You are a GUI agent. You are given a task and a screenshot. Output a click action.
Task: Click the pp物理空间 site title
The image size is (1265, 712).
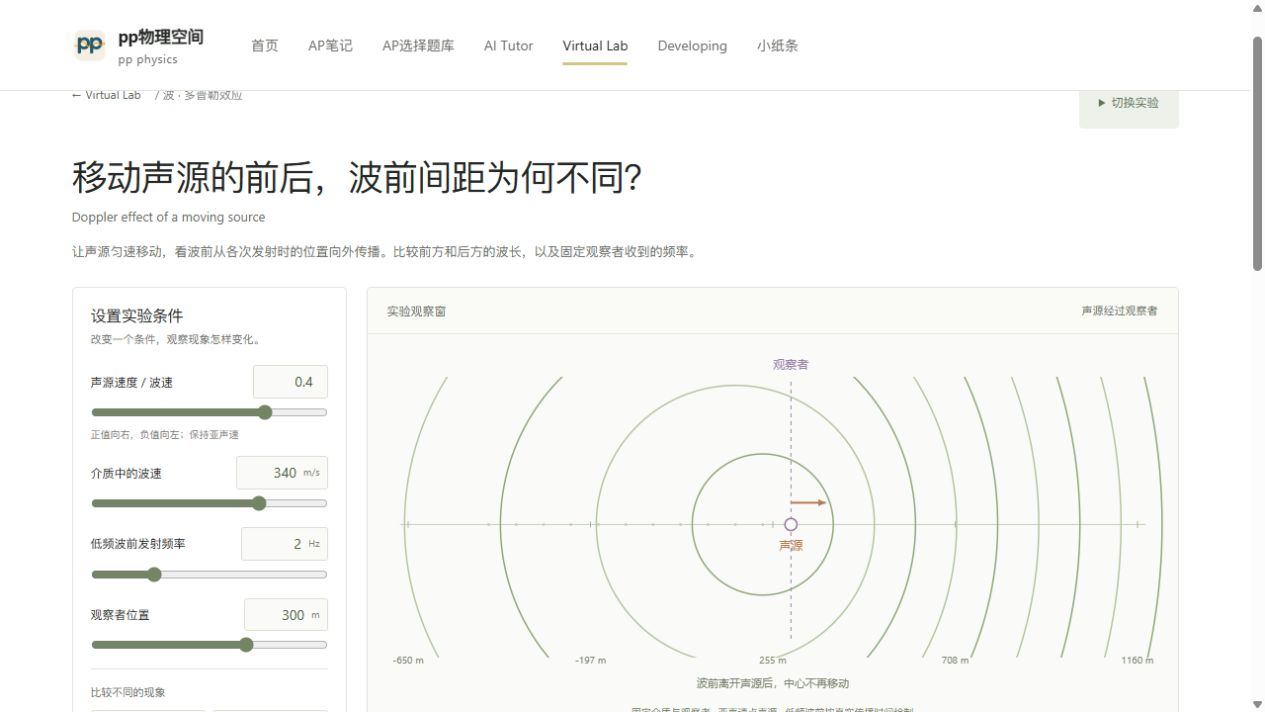pyautogui.click(x=161, y=37)
